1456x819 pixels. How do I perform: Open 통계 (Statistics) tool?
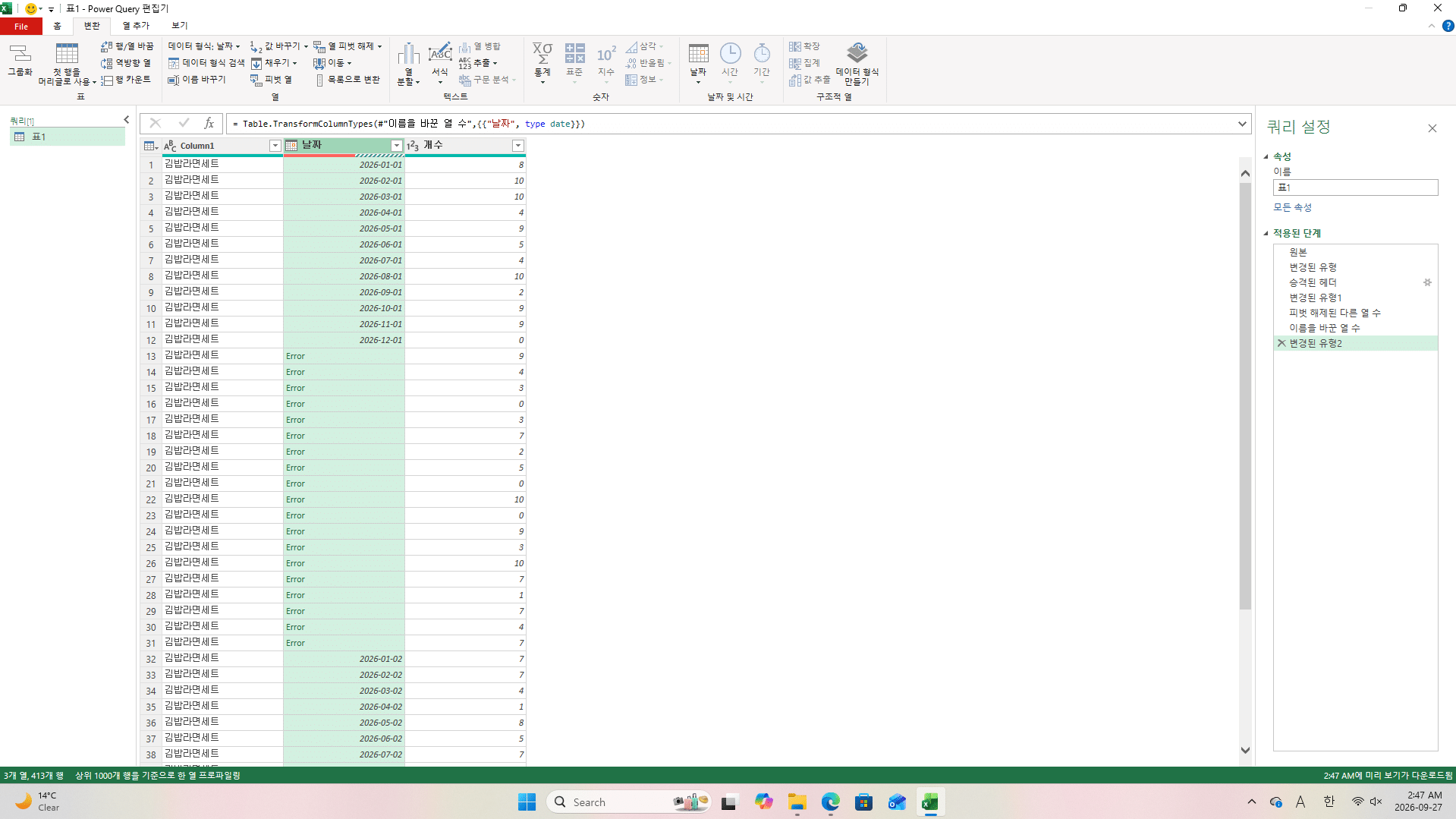pyautogui.click(x=542, y=64)
